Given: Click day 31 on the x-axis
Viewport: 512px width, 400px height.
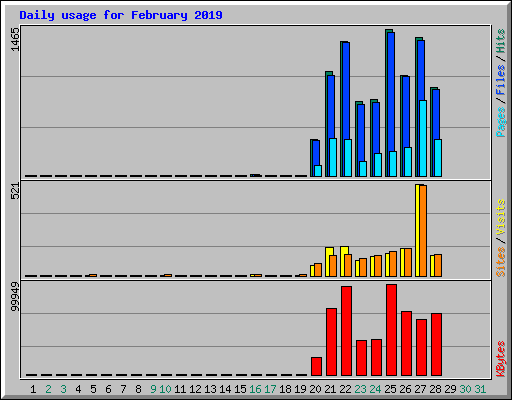Looking at the screenshot, I should (x=480, y=389).
